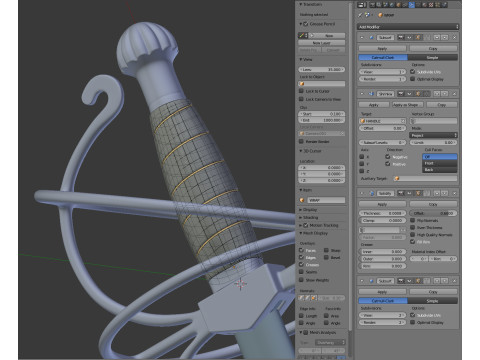Collapse the View panel

301,59
